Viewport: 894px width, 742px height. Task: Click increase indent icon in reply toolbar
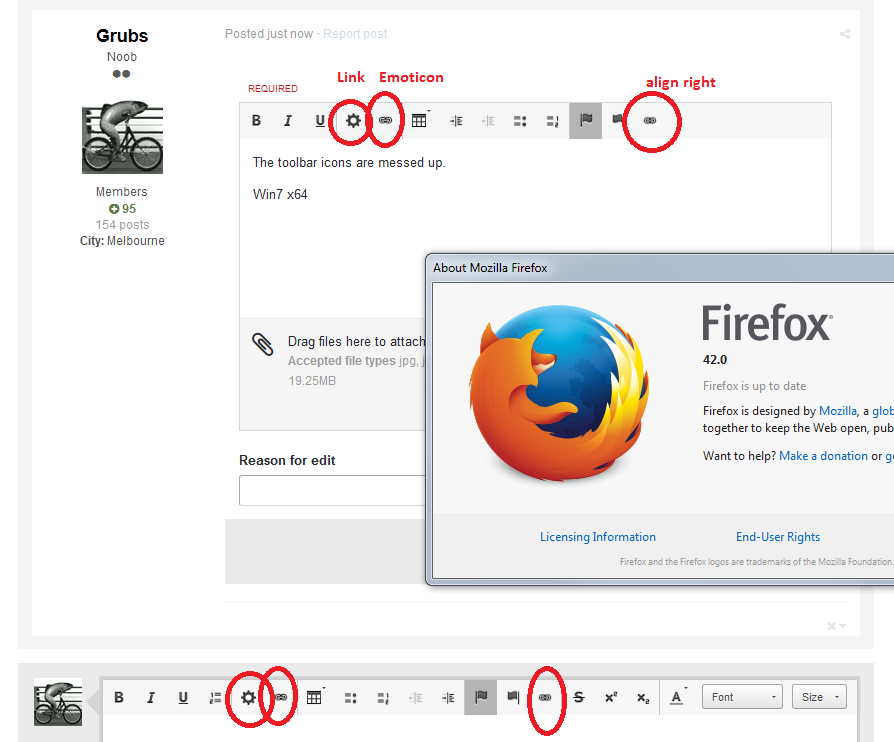tap(448, 698)
